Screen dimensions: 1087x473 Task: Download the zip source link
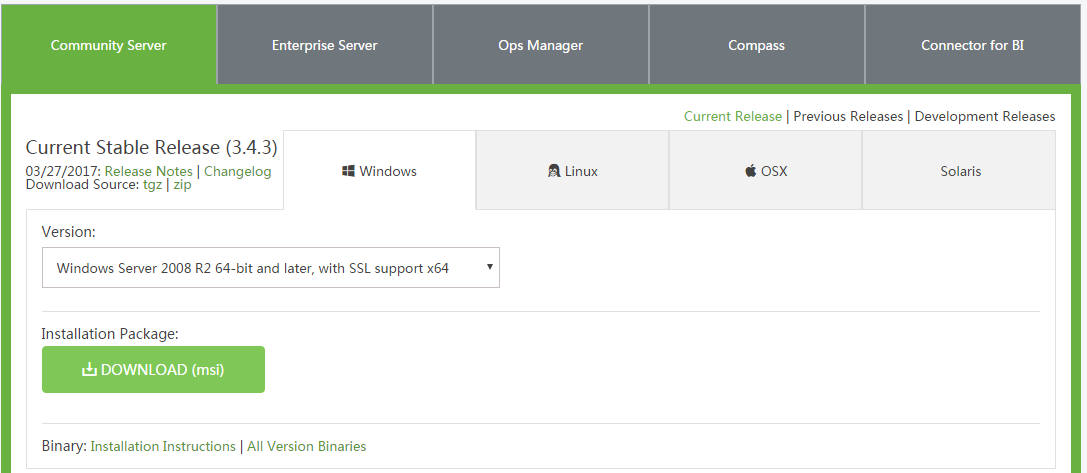(182, 185)
